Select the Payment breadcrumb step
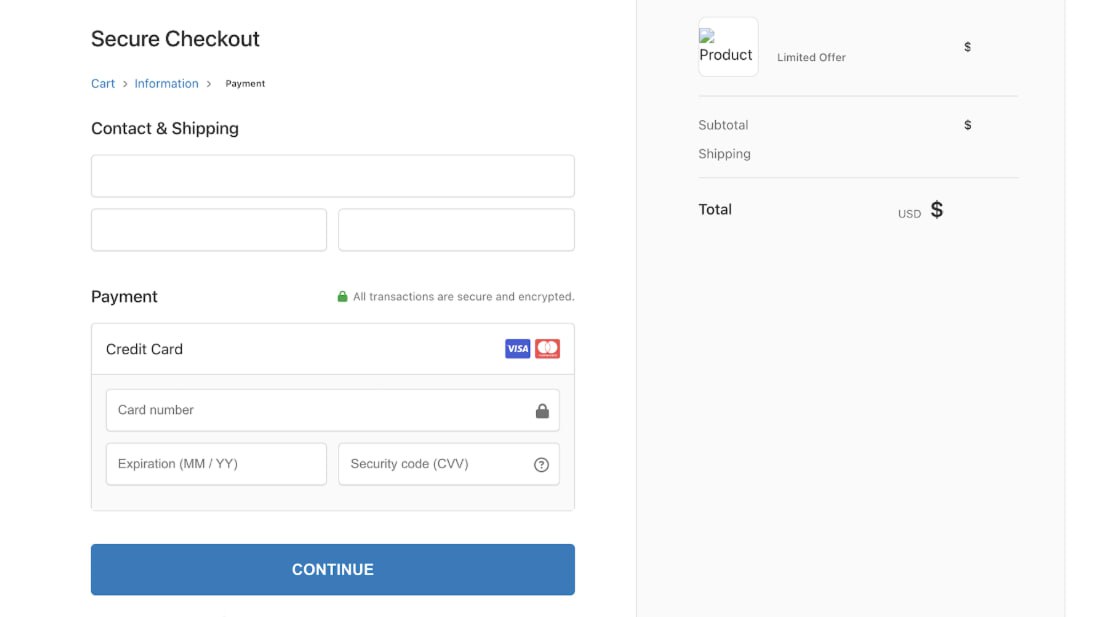The image size is (1119, 617). point(245,83)
